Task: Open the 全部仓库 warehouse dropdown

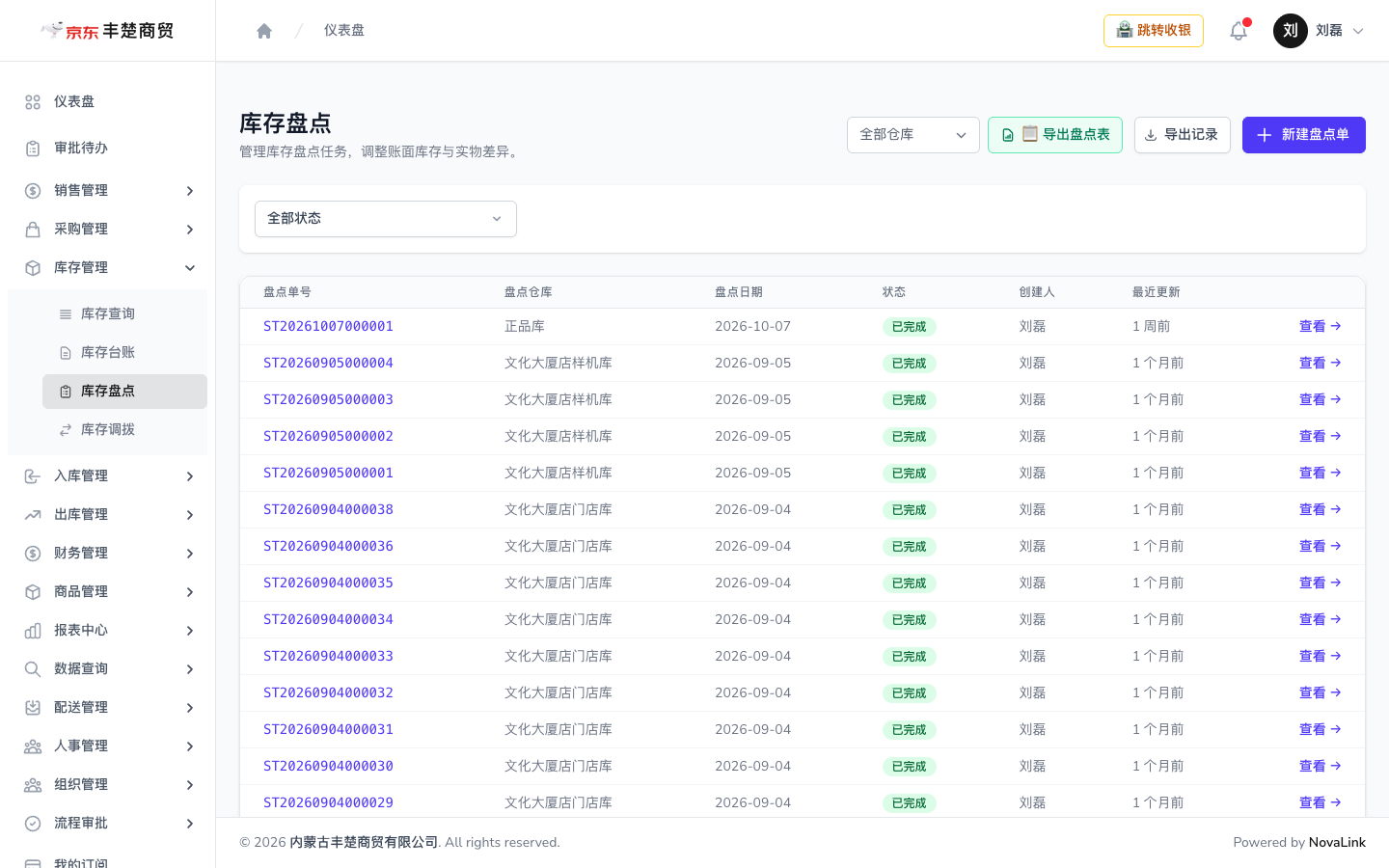Action: (913, 135)
